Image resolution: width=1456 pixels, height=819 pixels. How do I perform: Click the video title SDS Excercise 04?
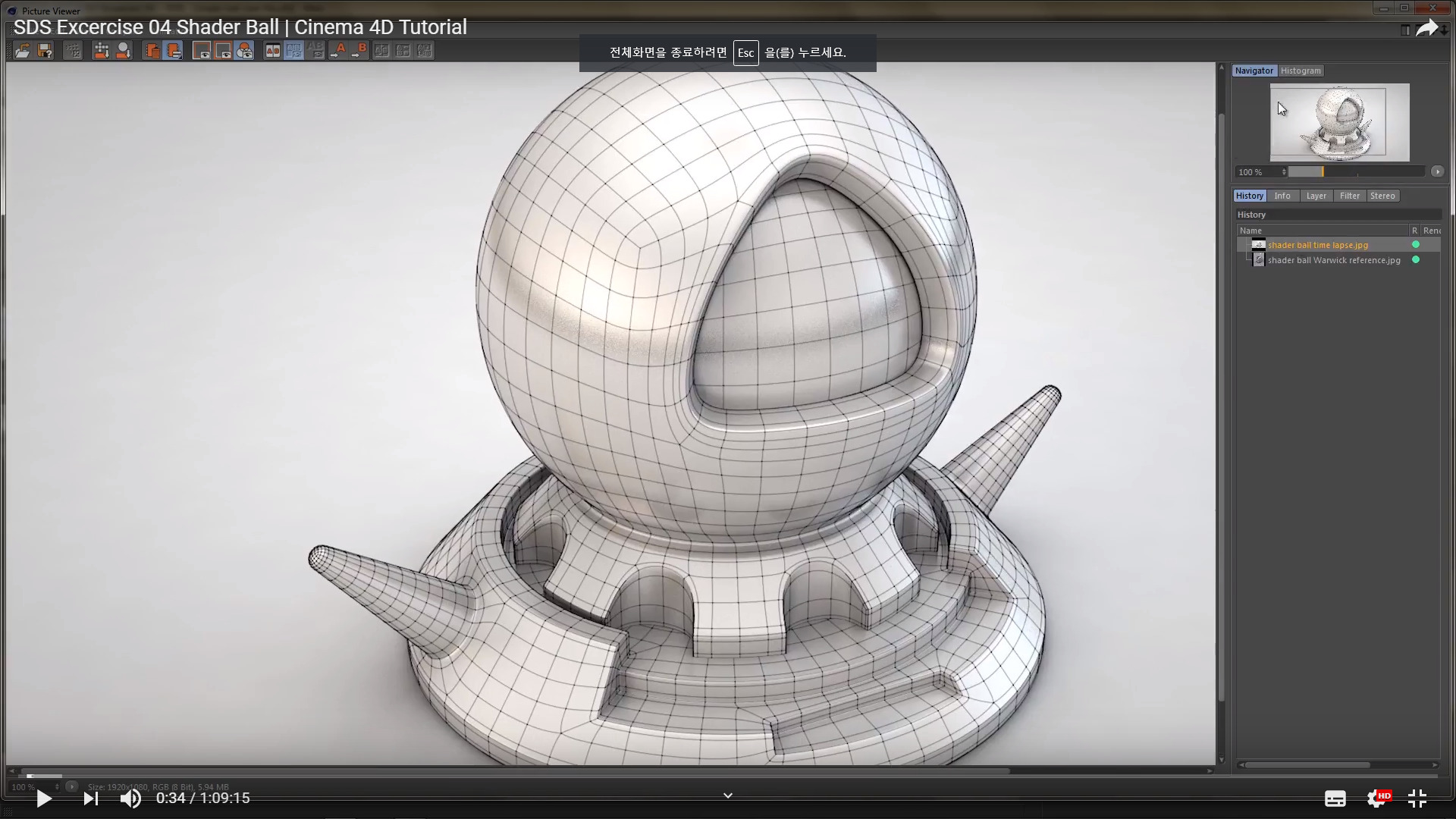[240, 27]
